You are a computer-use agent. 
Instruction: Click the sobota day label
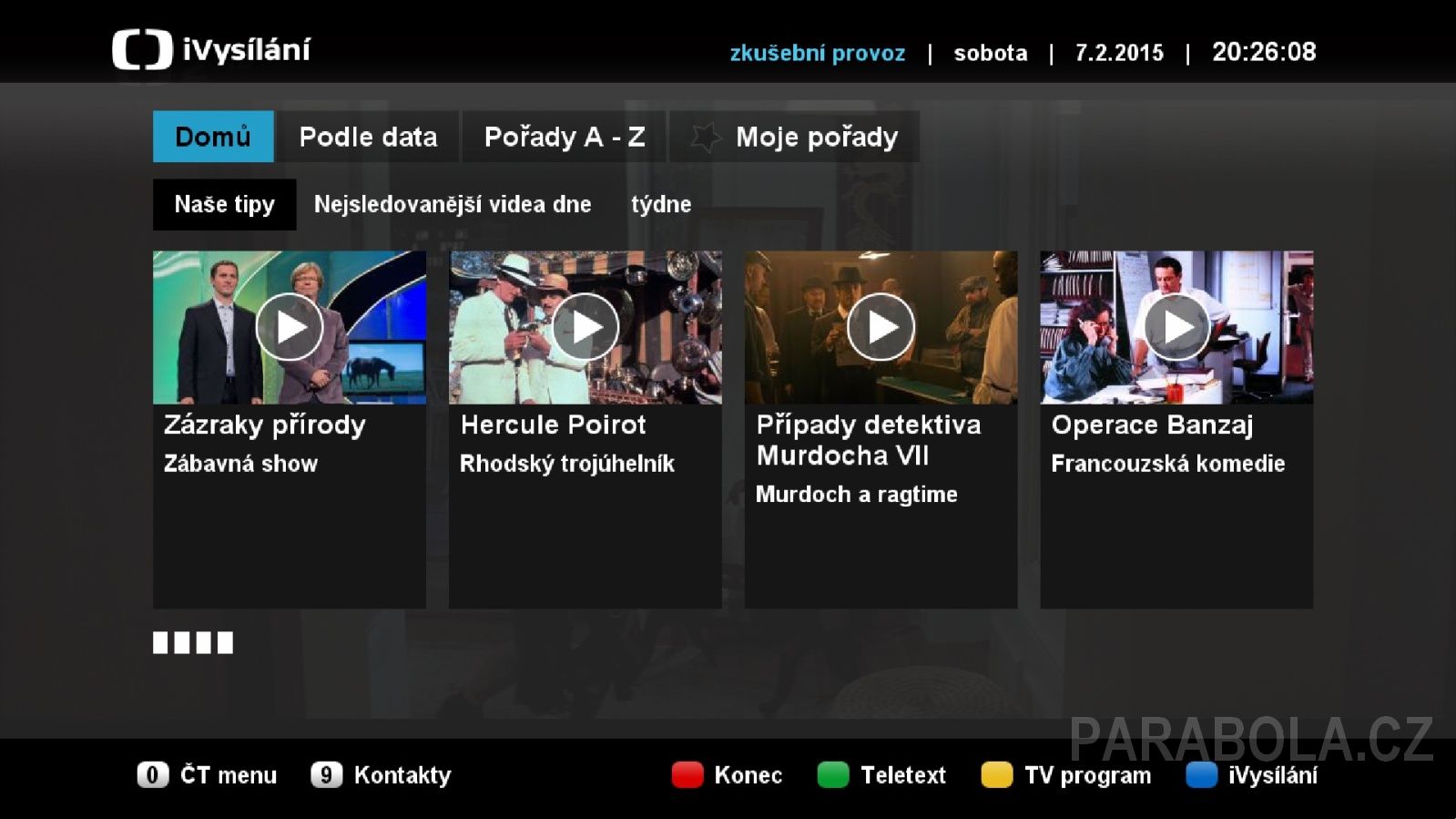click(x=991, y=53)
